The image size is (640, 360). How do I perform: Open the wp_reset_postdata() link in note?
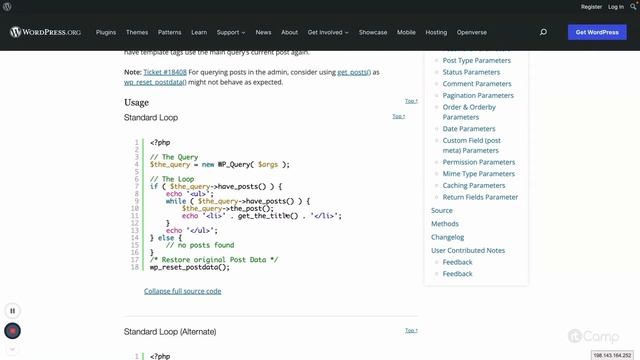[155, 82]
